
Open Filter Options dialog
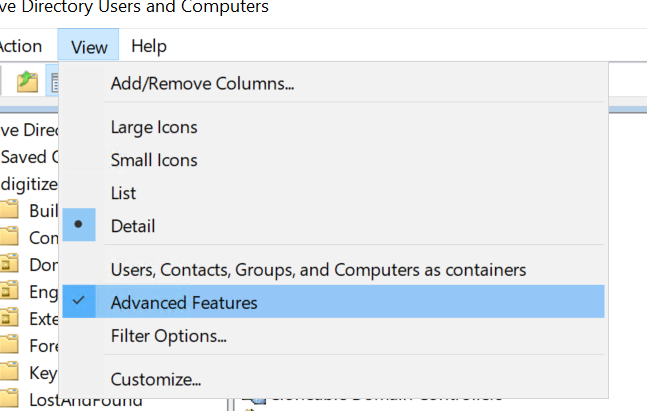[168, 335]
